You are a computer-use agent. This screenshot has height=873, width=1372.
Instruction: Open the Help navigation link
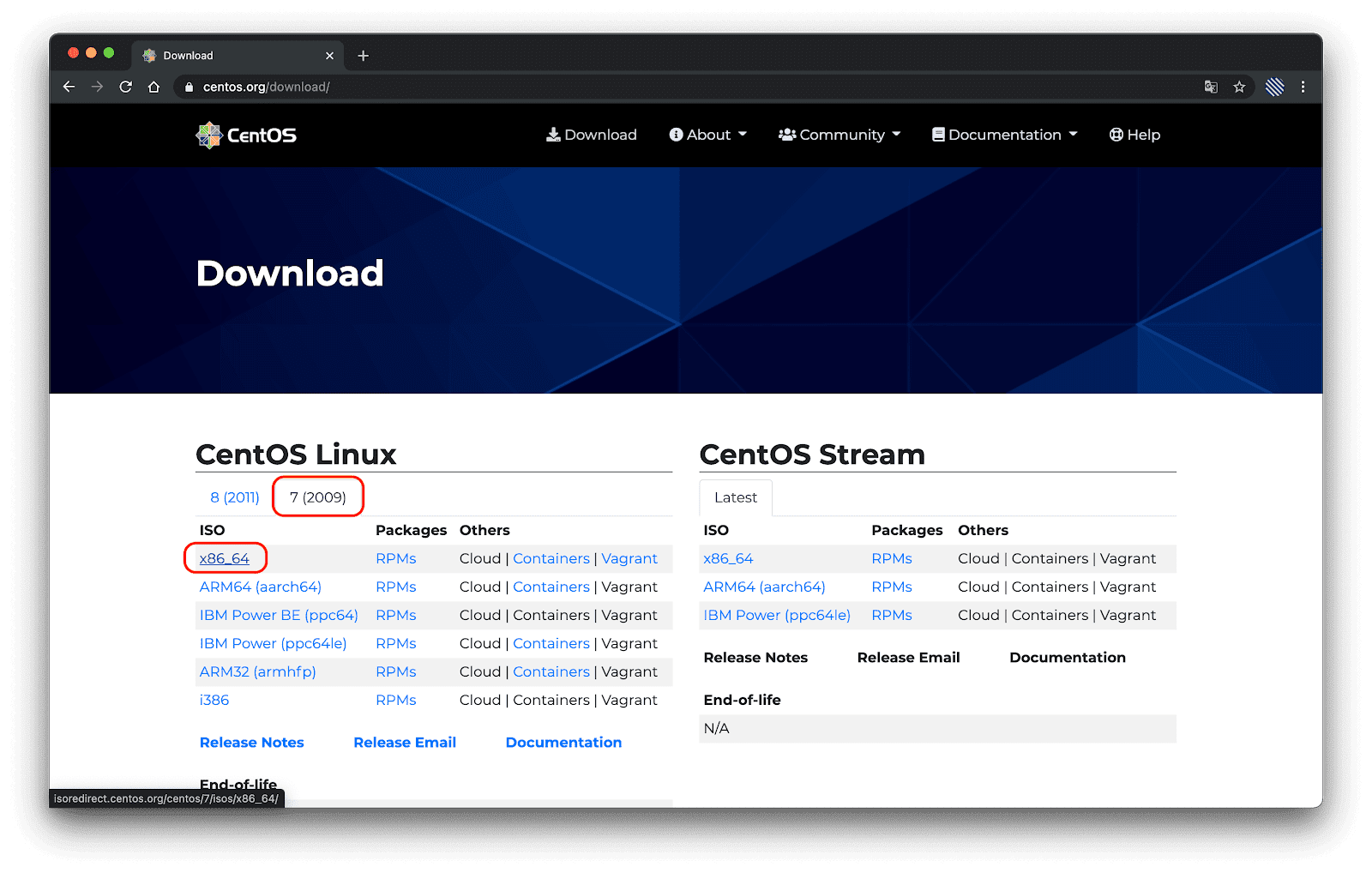(1134, 135)
